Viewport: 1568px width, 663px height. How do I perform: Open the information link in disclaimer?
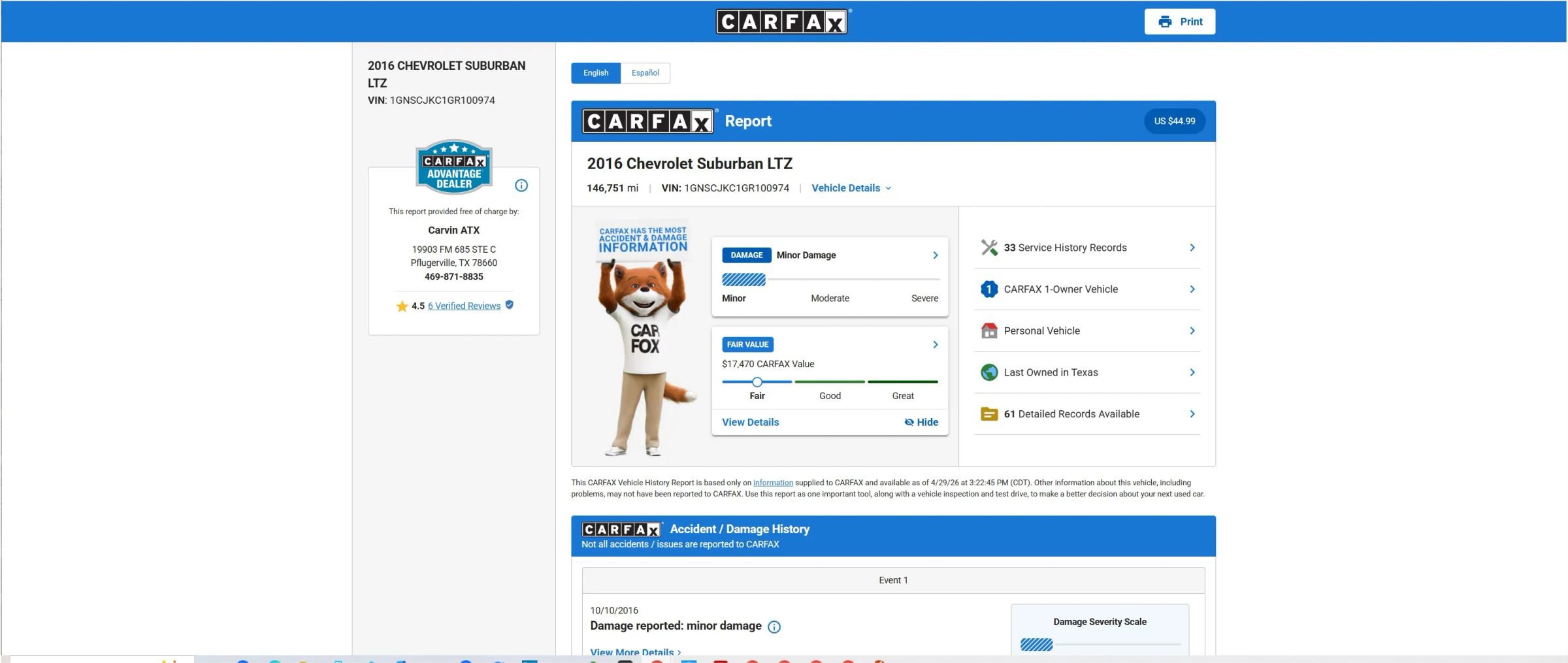[x=773, y=483]
